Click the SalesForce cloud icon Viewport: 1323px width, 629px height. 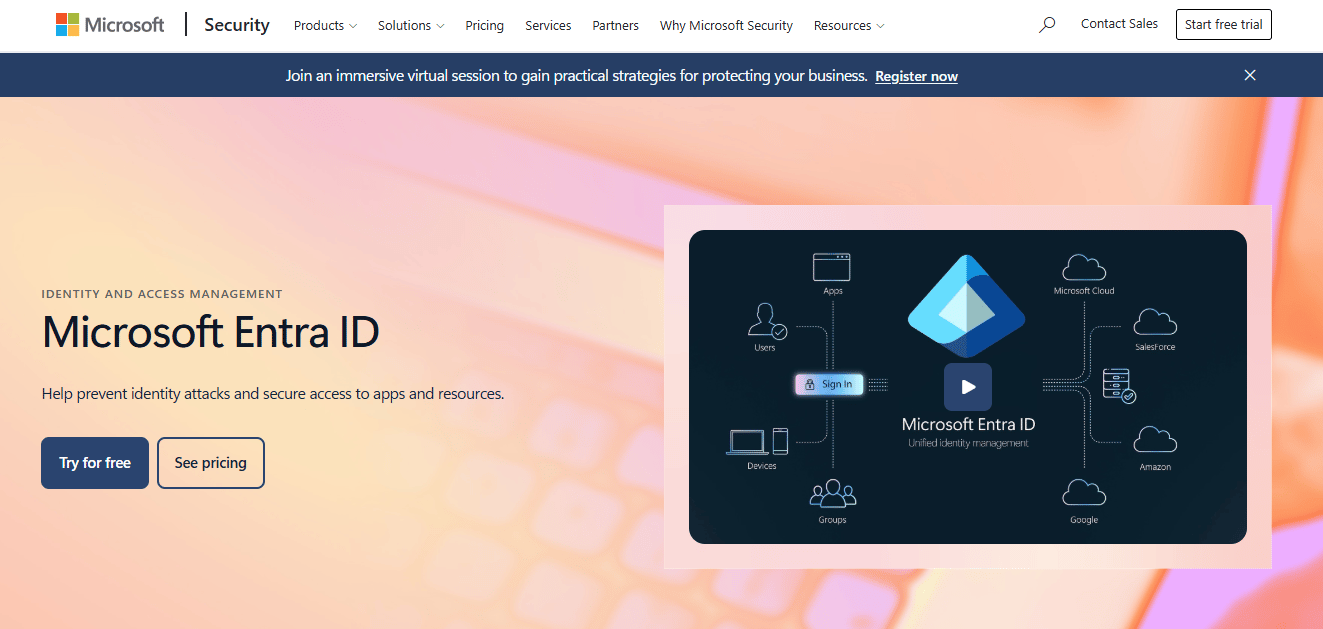pyautogui.click(x=1155, y=322)
